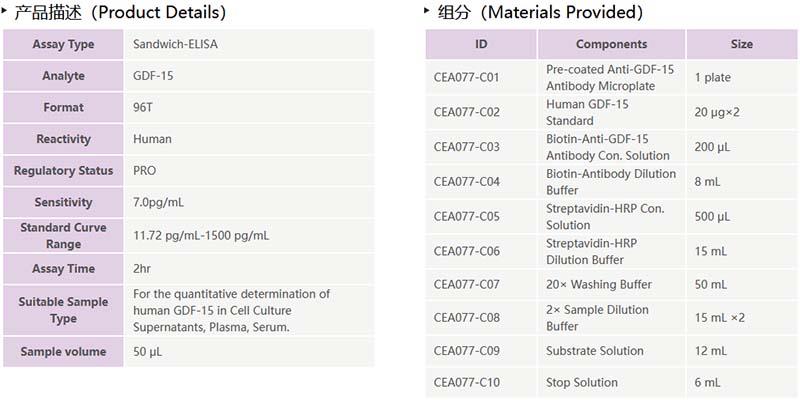This screenshot has width=800, height=400.
Task: Click the Standard Curve Range value
Action: 201,236
